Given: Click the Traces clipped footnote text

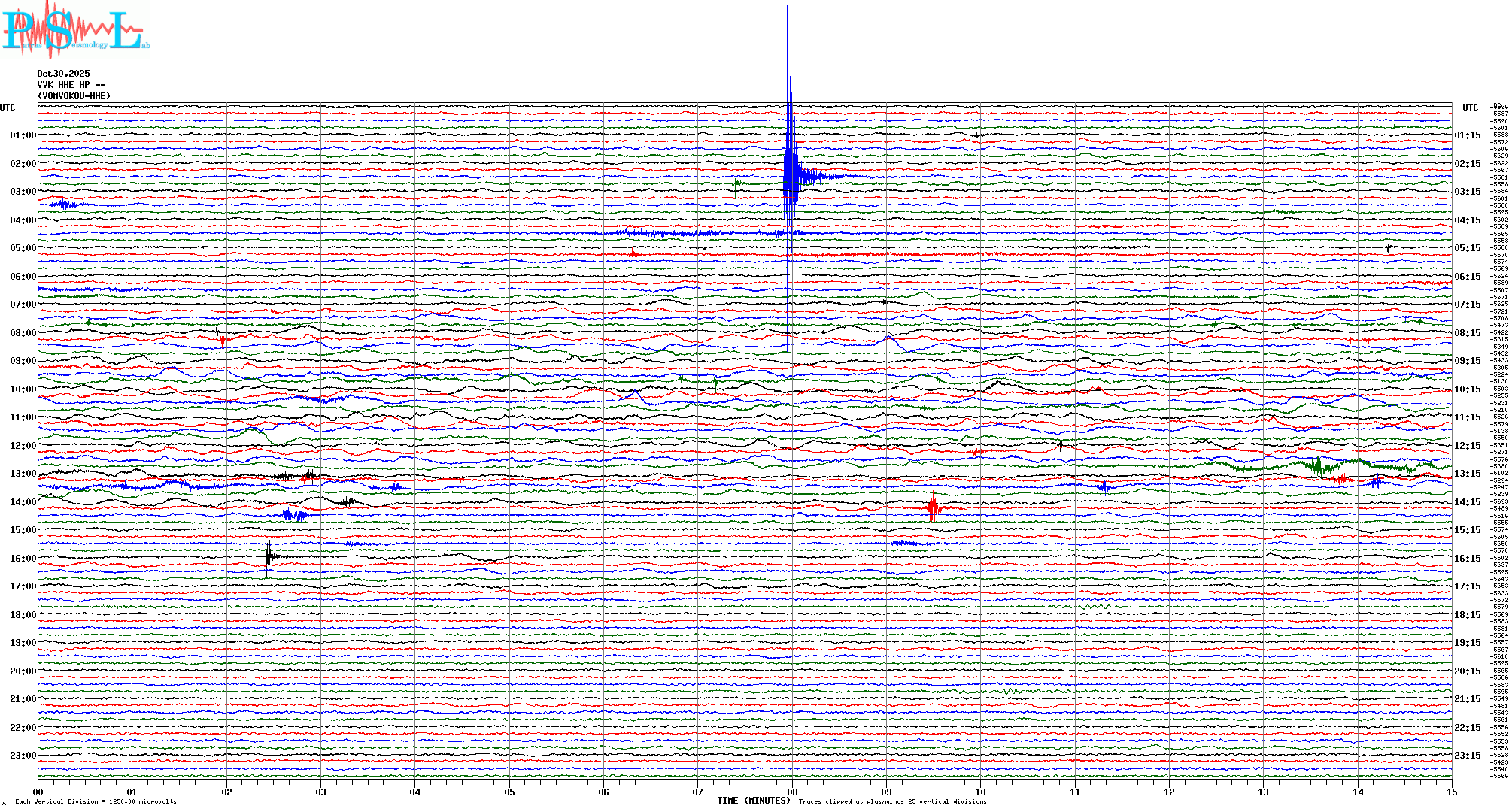Looking at the screenshot, I should pos(892,801).
